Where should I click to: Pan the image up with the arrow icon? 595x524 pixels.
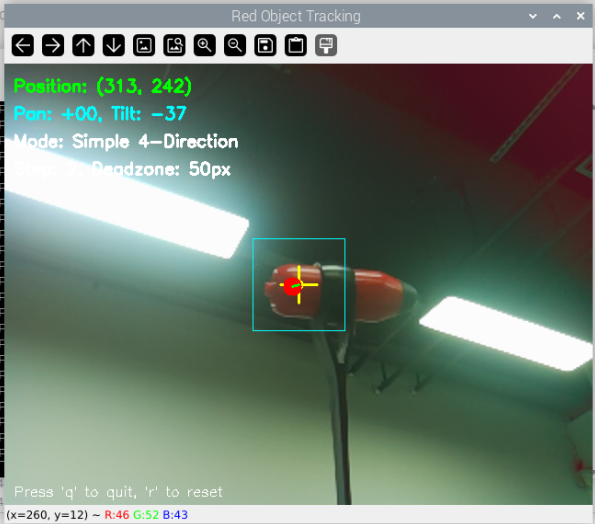click(x=83, y=46)
